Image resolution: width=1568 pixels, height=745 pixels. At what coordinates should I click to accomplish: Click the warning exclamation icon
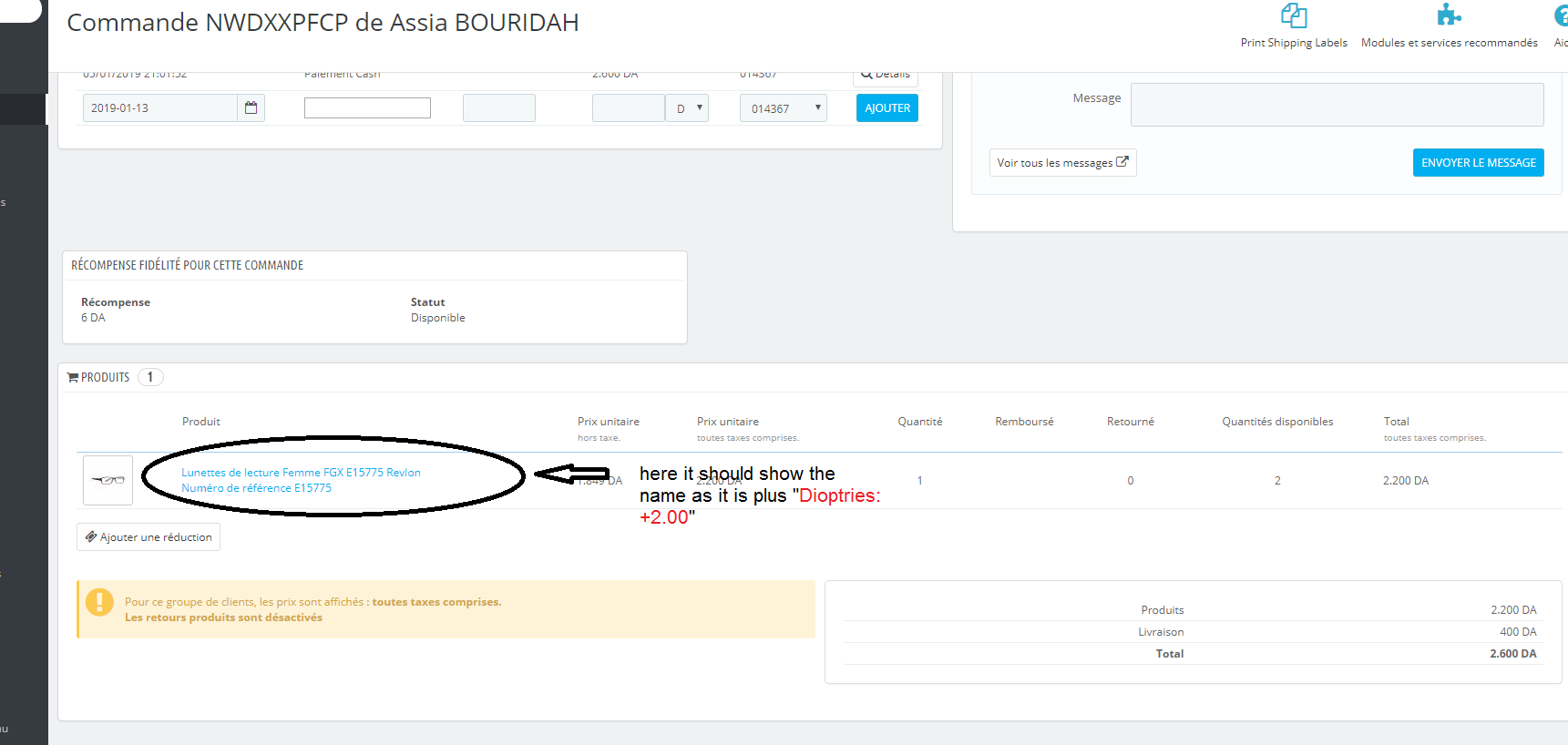[99, 602]
